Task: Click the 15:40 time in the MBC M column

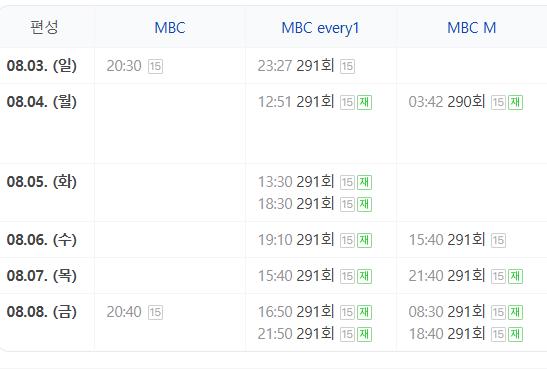Action: [426, 240]
